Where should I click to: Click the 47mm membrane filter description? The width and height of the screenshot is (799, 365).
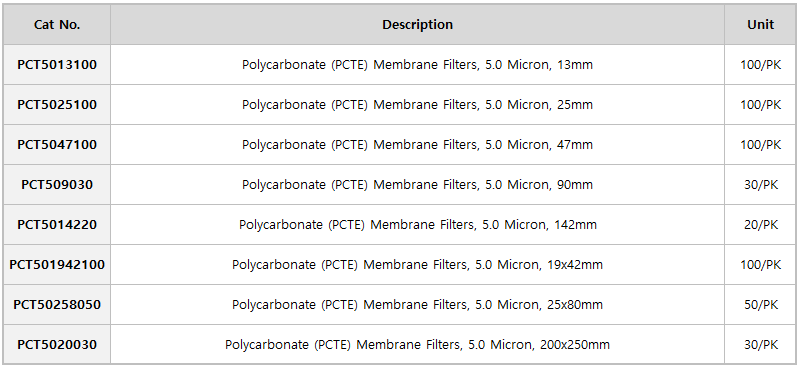(x=417, y=145)
